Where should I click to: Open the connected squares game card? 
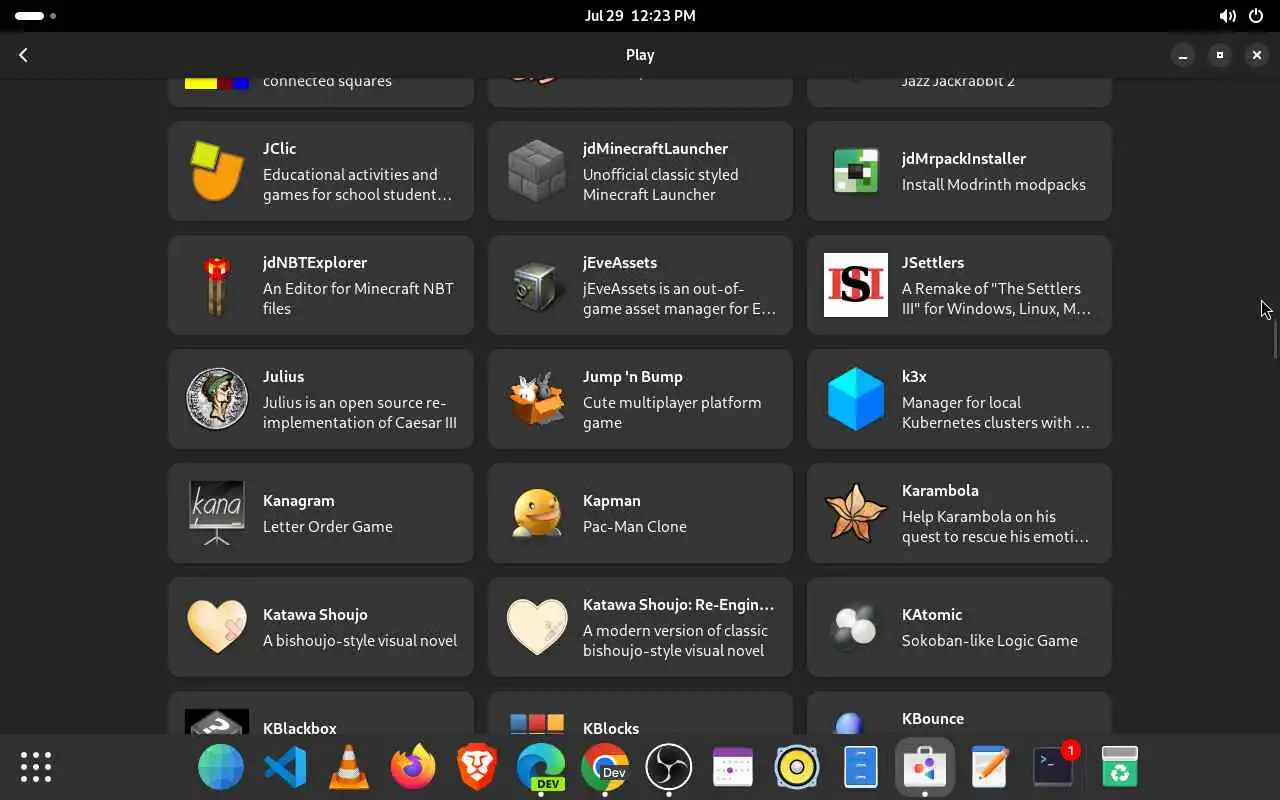click(321, 92)
